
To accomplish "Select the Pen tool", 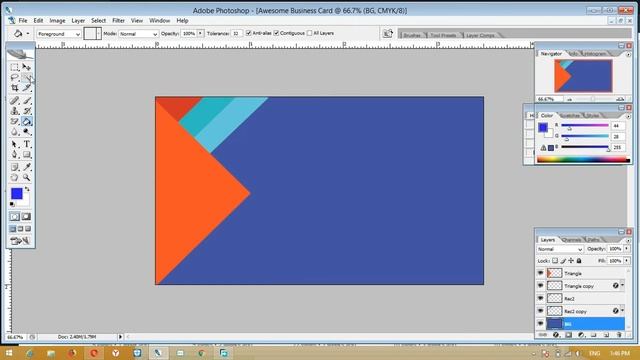I will pyautogui.click(x=15, y=155).
